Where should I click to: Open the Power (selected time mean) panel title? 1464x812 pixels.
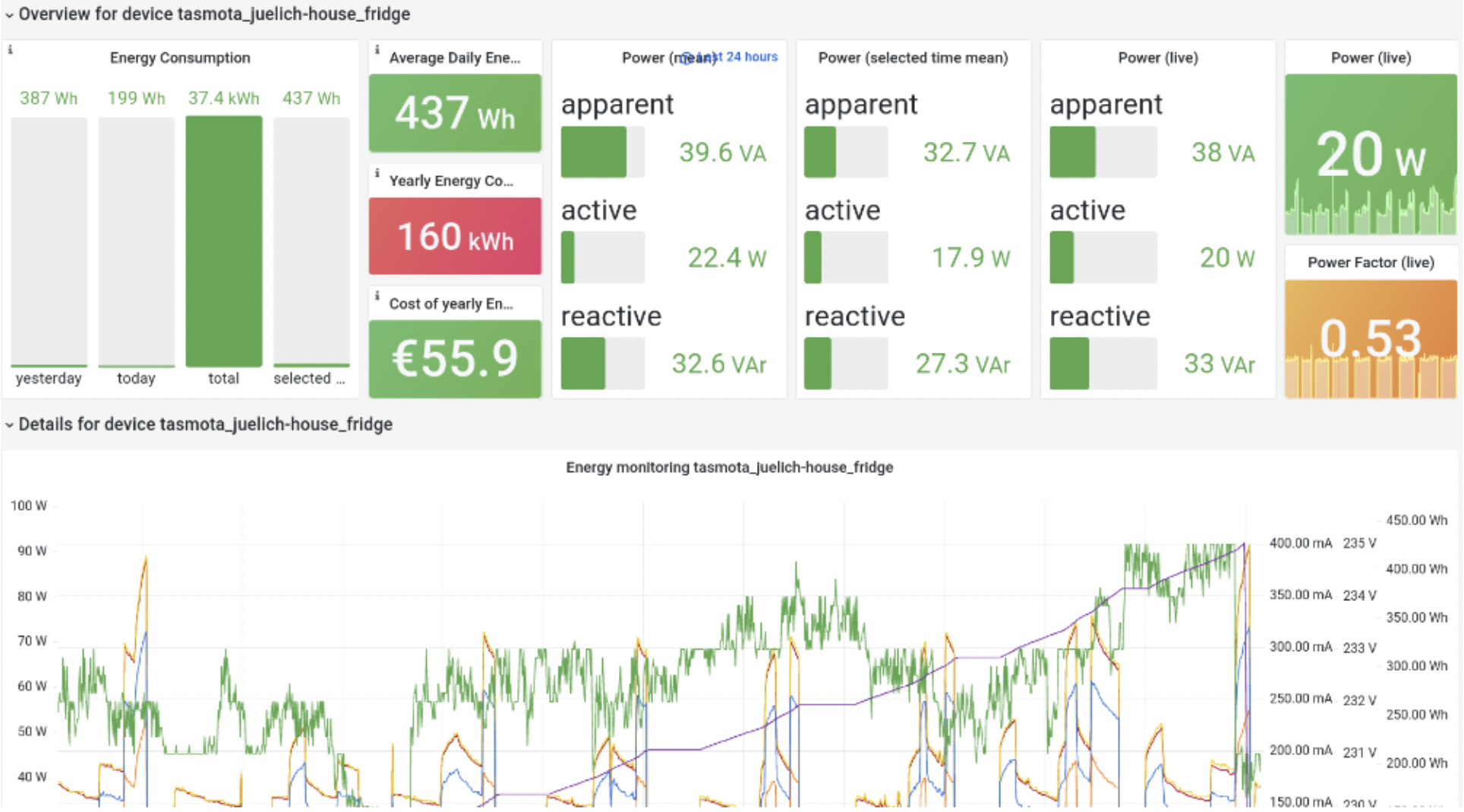(x=913, y=58)
